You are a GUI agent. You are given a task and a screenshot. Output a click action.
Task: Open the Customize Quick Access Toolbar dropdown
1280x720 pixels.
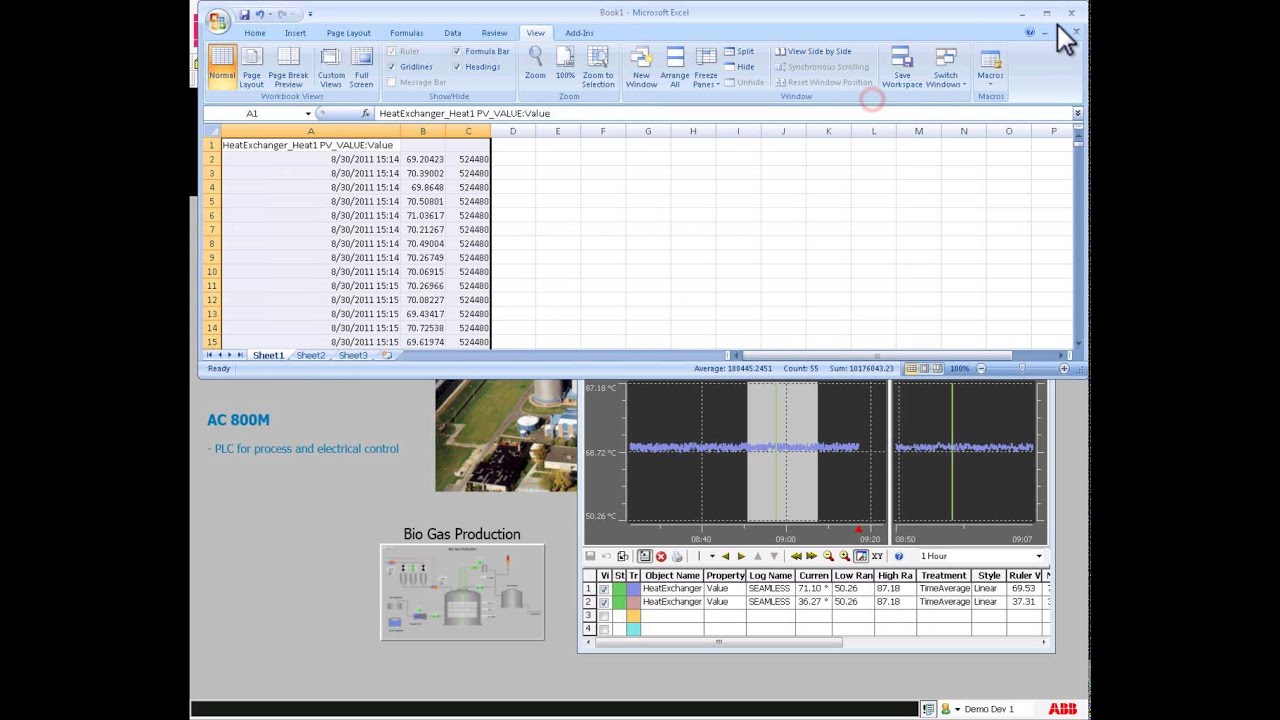(310, 14)
